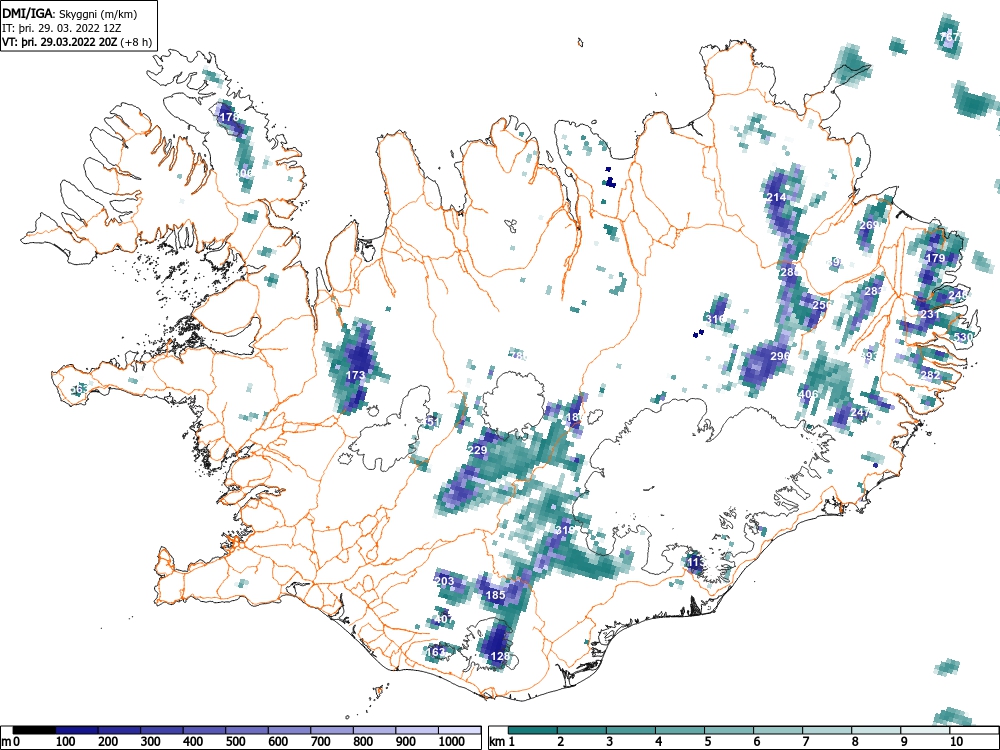Click the 5–6 km teal legend swatch

729,730
